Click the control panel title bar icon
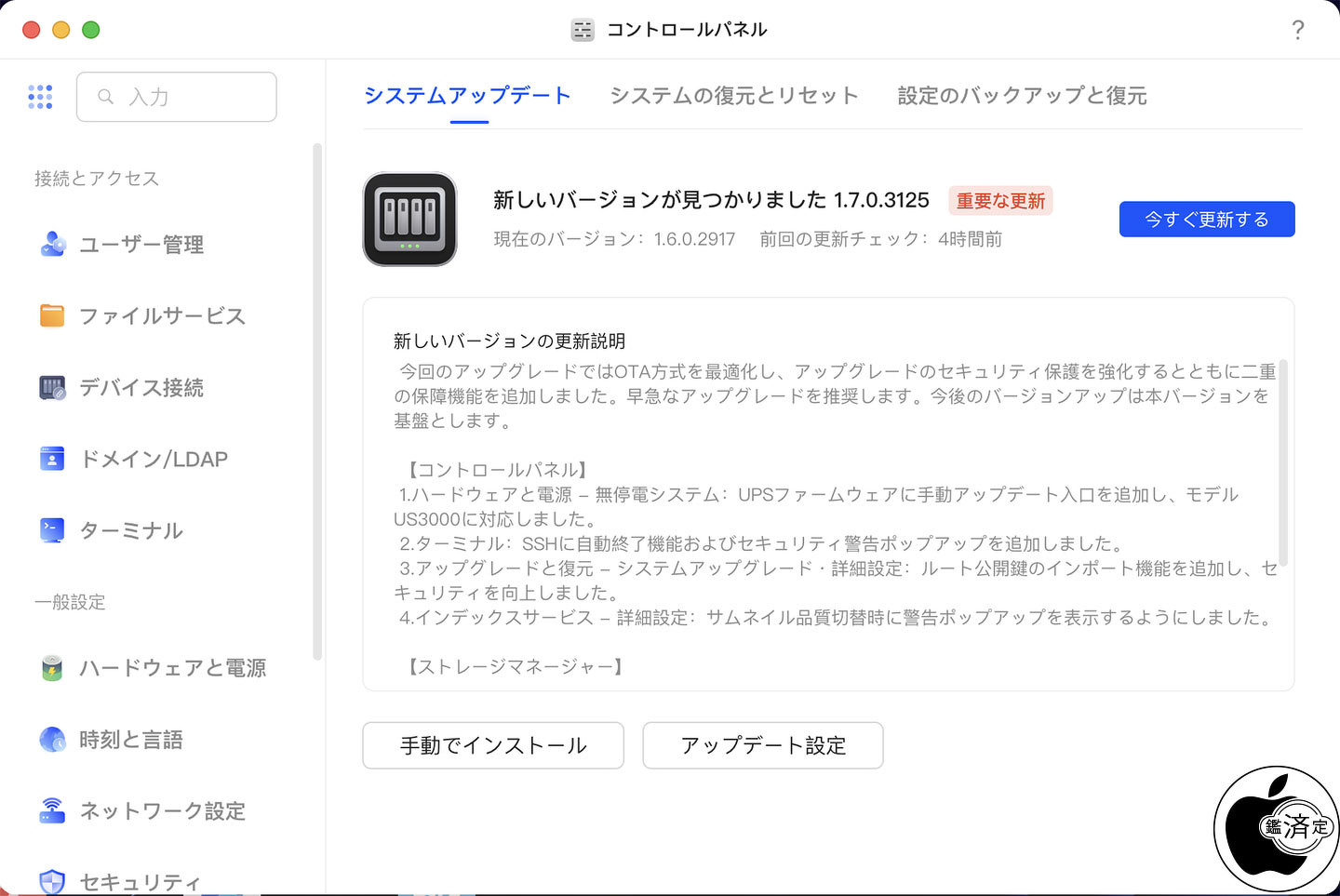 point(583,30)
